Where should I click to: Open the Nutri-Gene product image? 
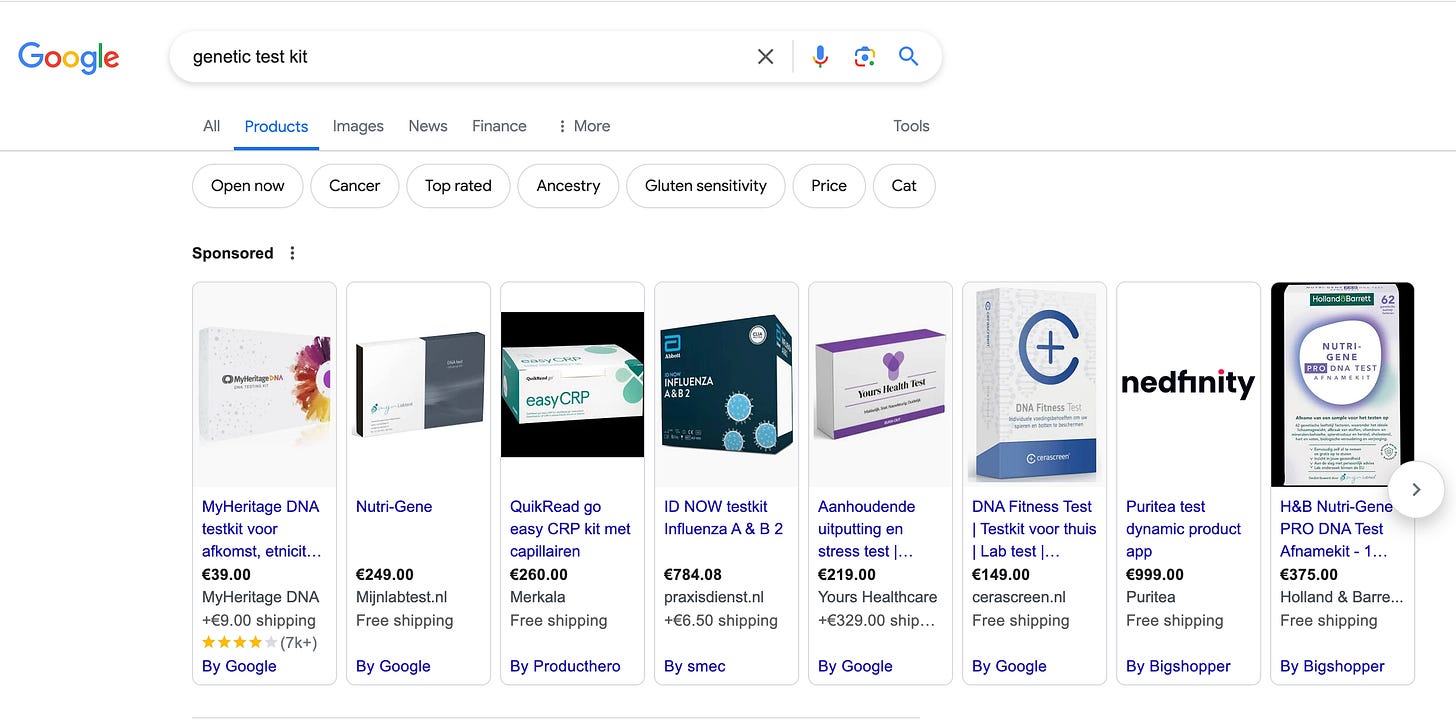(x=418, y=384)
